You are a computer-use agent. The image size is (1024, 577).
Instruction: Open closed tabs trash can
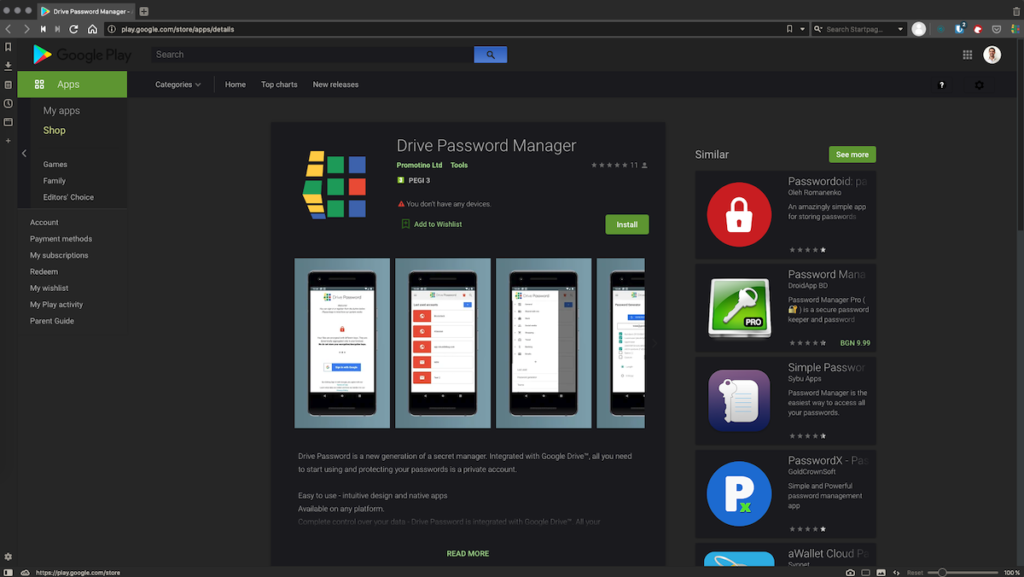click(x=1016, y=11)
